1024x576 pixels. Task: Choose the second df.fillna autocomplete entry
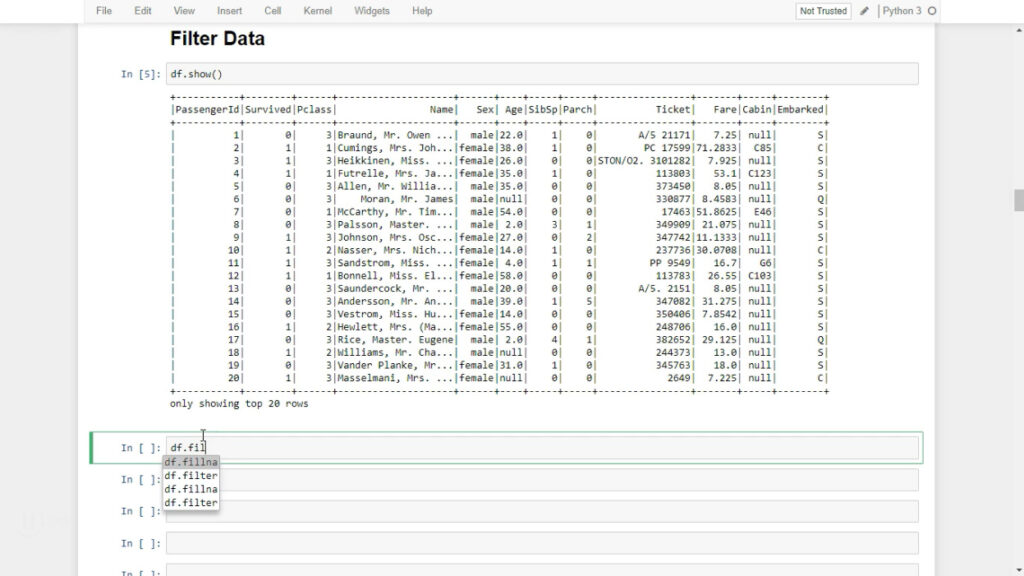pos(191,489)
